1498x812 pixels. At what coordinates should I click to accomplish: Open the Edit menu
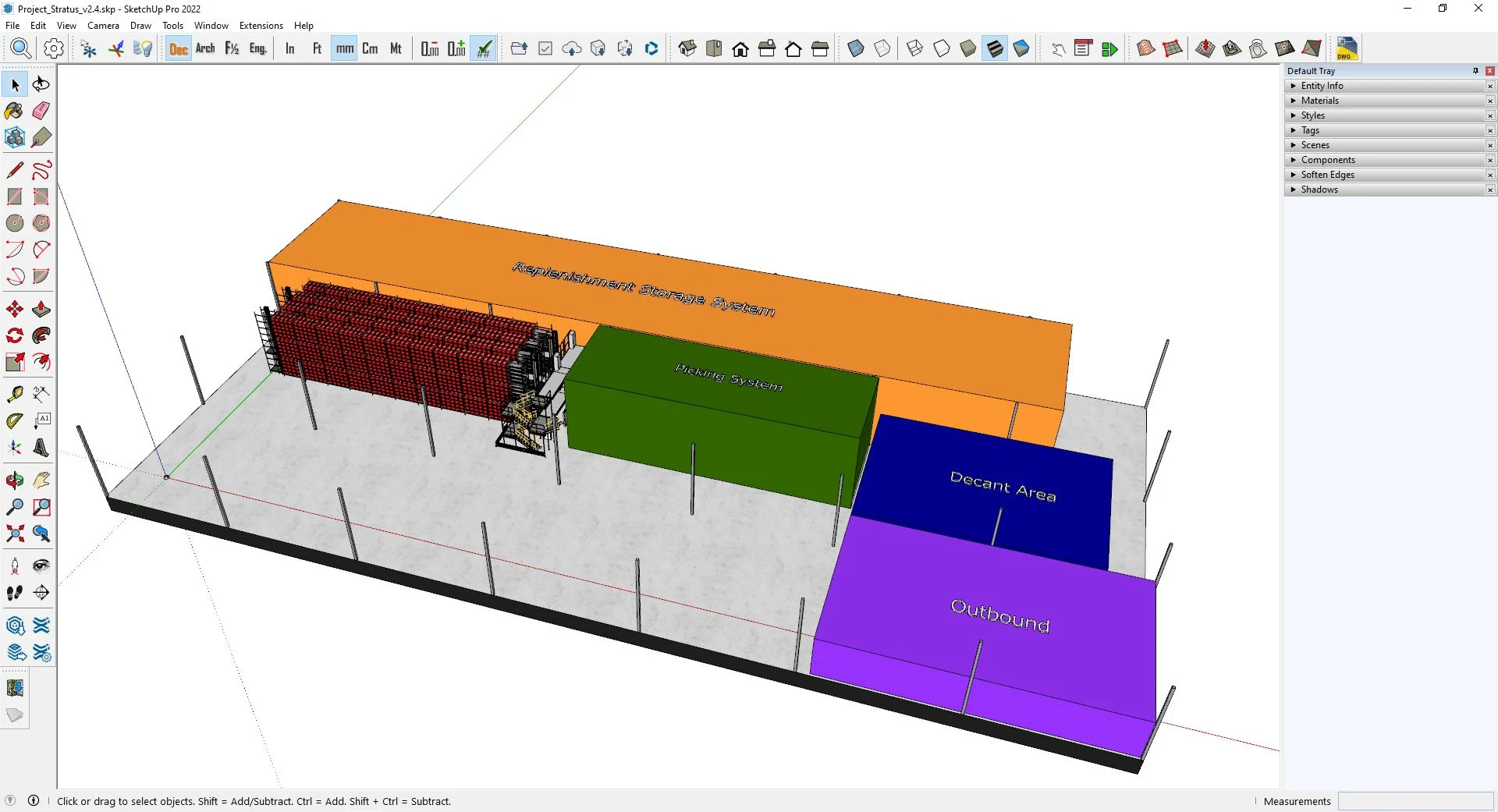coord(38,26)
